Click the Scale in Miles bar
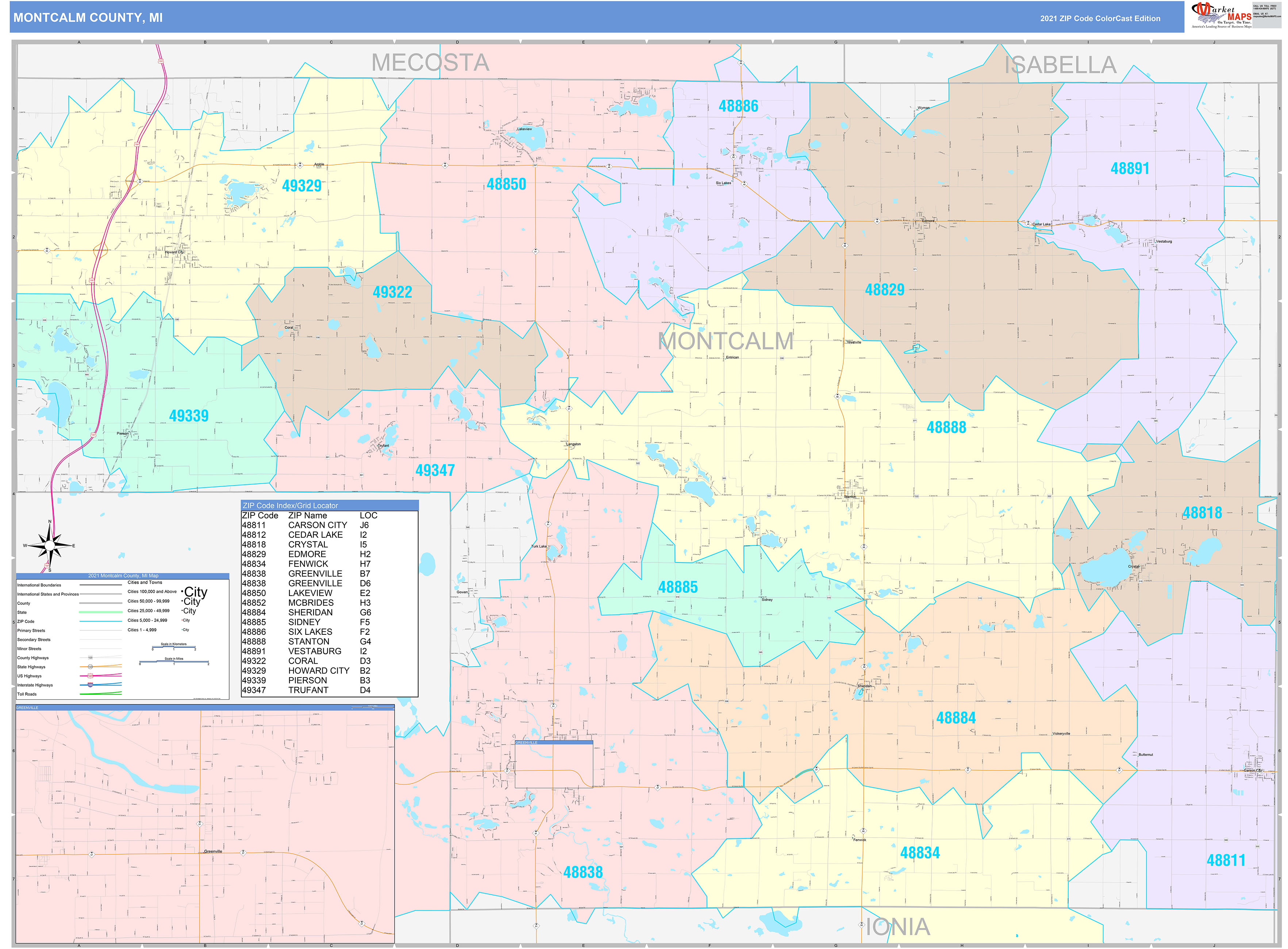The width and height of the screenshot is (1288, 949). (175, 662)
